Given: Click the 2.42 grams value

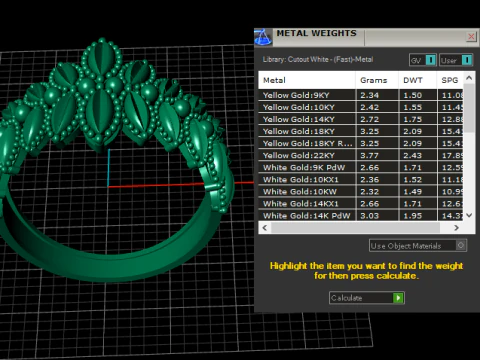Looking at the screenshot, I should coord(369,107).
